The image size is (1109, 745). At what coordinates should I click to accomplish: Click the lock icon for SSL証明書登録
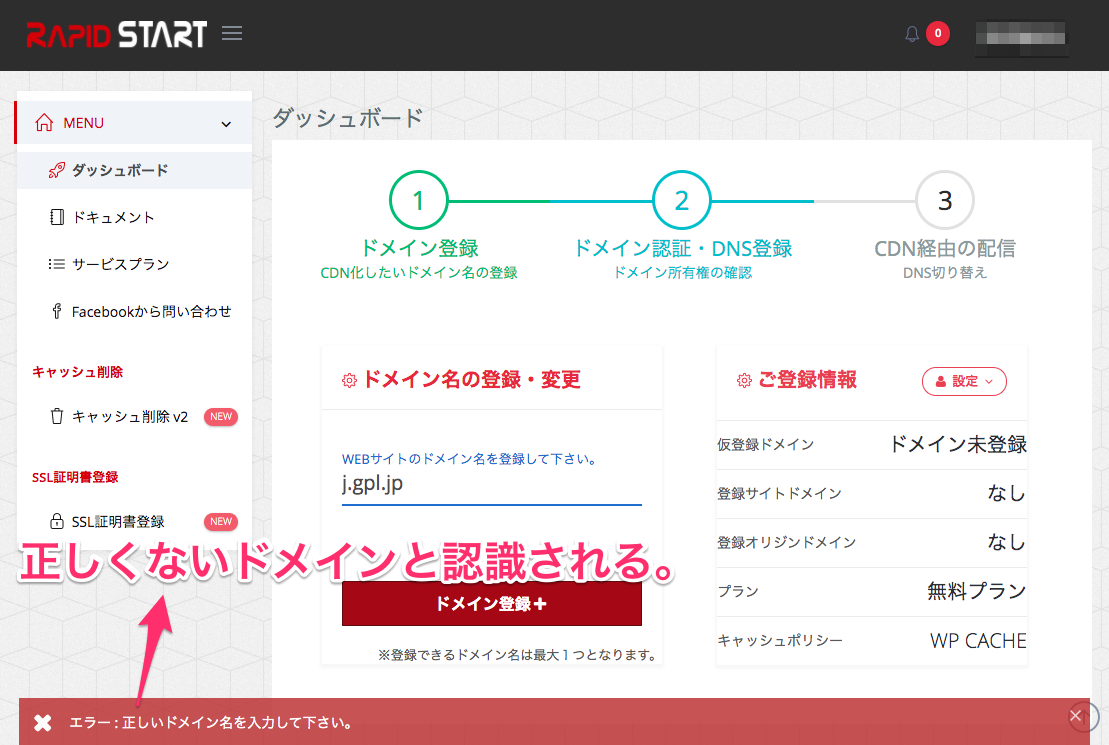[57, 521]
